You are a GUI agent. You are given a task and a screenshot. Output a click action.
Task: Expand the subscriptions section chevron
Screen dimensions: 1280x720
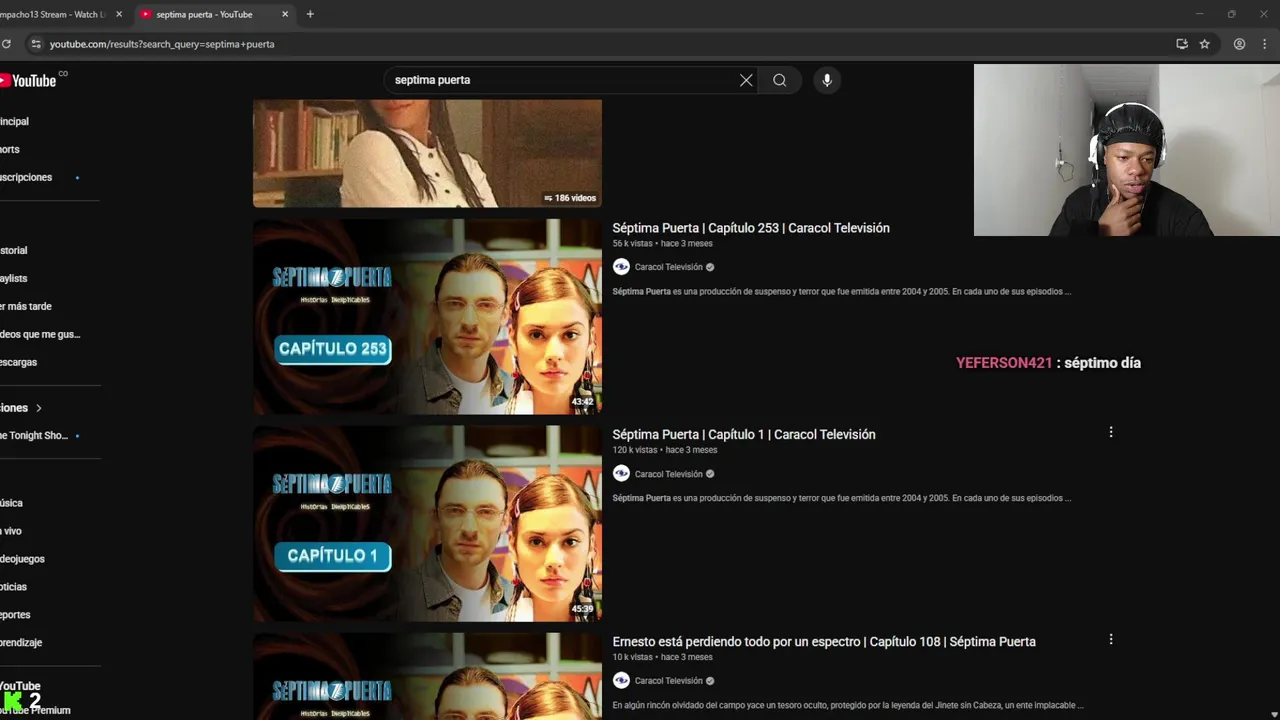[39, 408]
